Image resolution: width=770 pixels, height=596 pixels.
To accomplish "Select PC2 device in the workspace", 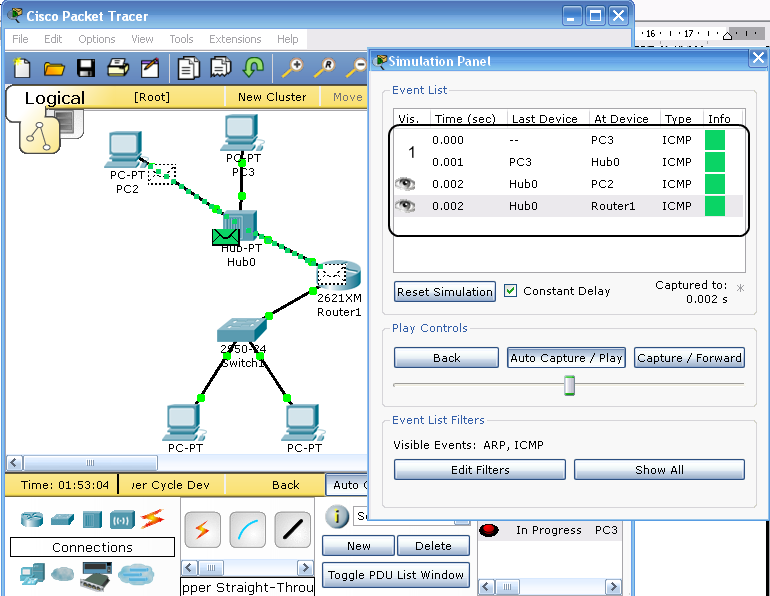I will click(125, 149).
